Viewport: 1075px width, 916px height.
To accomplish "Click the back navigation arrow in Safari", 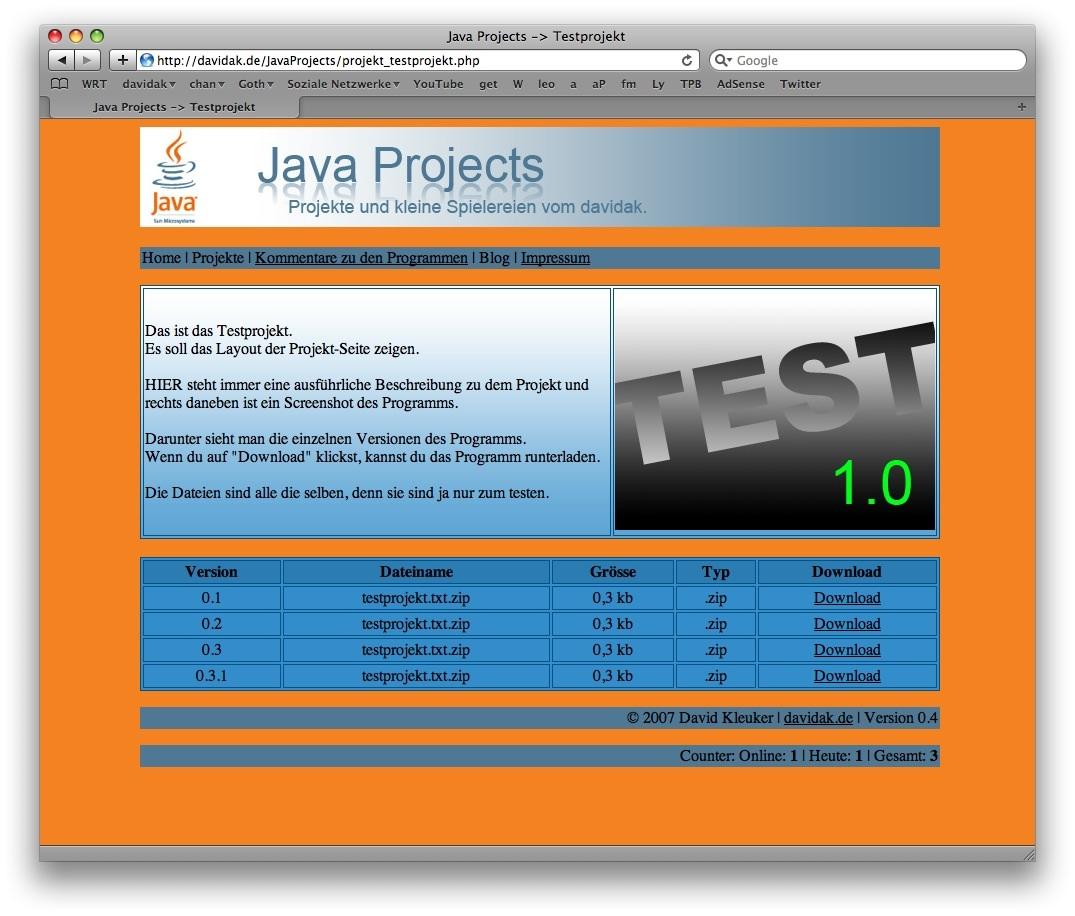I will [63, 59].
